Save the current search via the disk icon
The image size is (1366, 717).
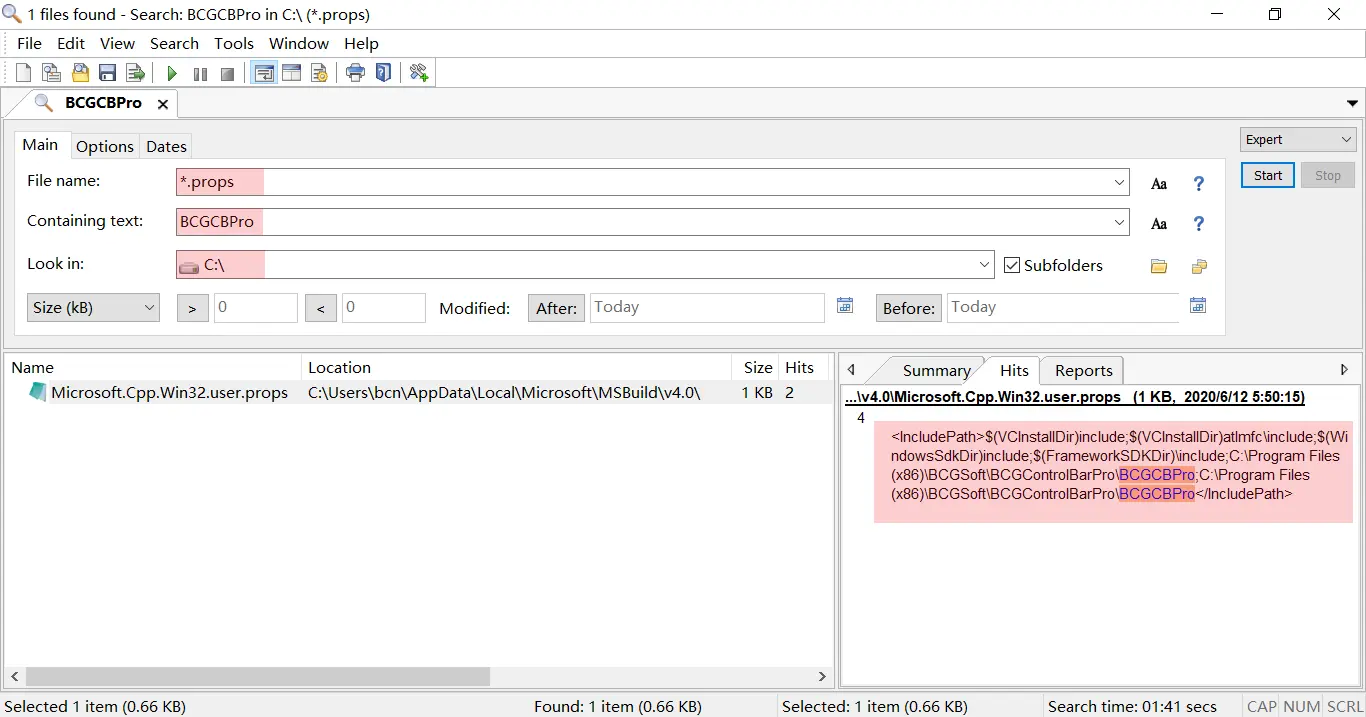pyautogui.click(x=107, y=71)
